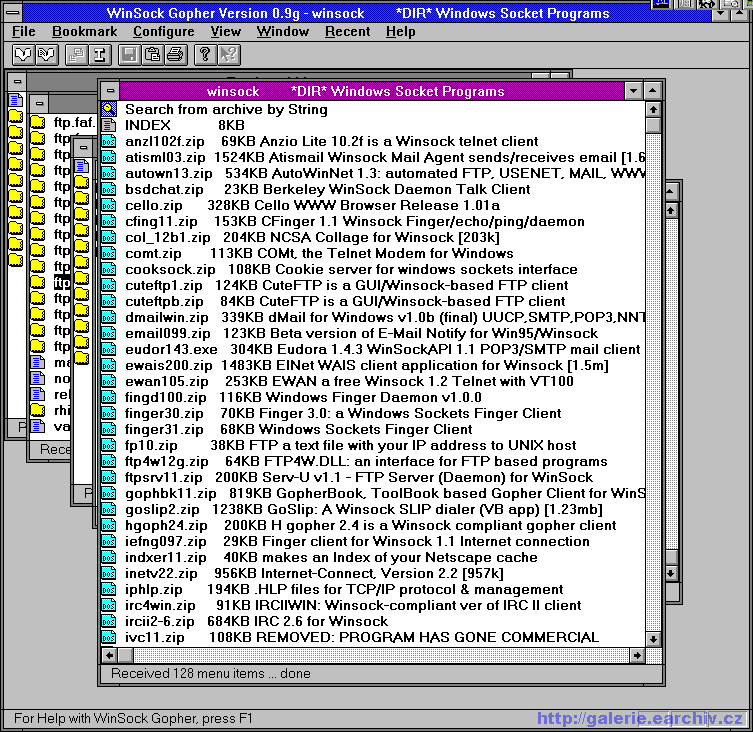Screen dimensions: 753x732
Task: Click the winsock vertical scrollbar thumb
Action: [x=653, y=125]
